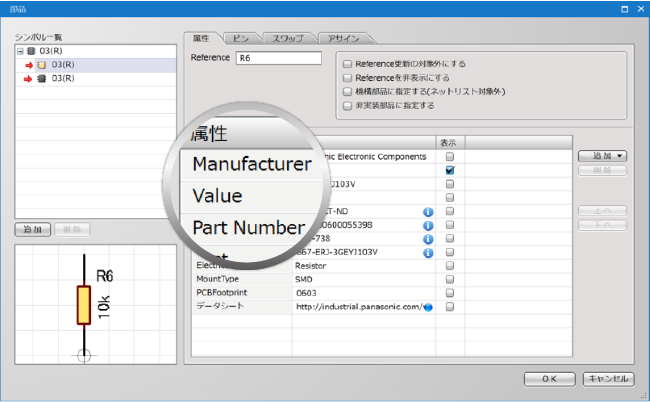Viewport: 650px width, 402px height.
Task: Uncheck the ticked 表示 checkbox on Value row
Action: [450, 170]
